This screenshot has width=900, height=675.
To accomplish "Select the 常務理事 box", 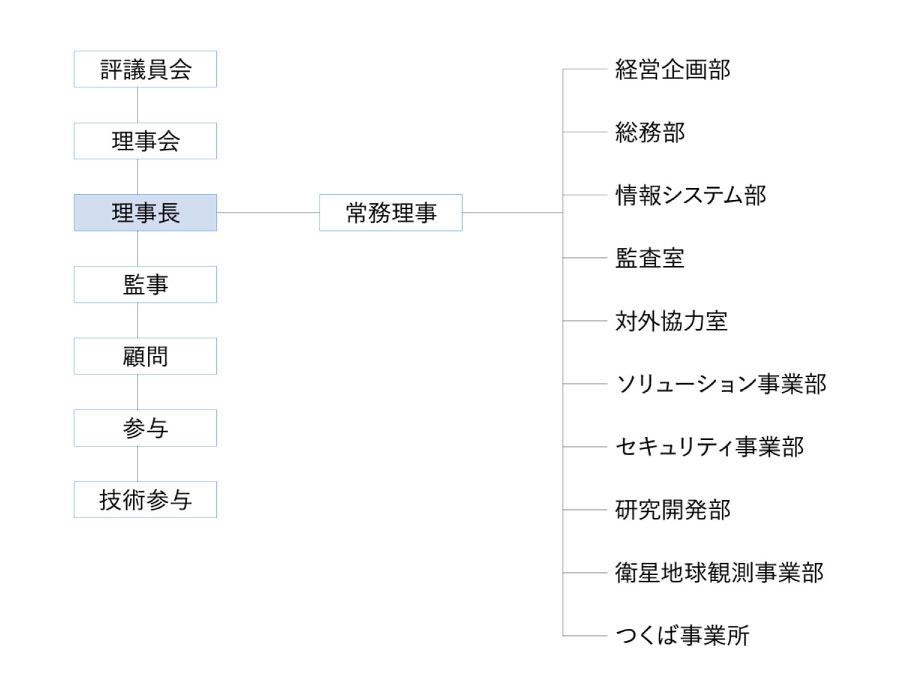I will click(x=391, y=212).
